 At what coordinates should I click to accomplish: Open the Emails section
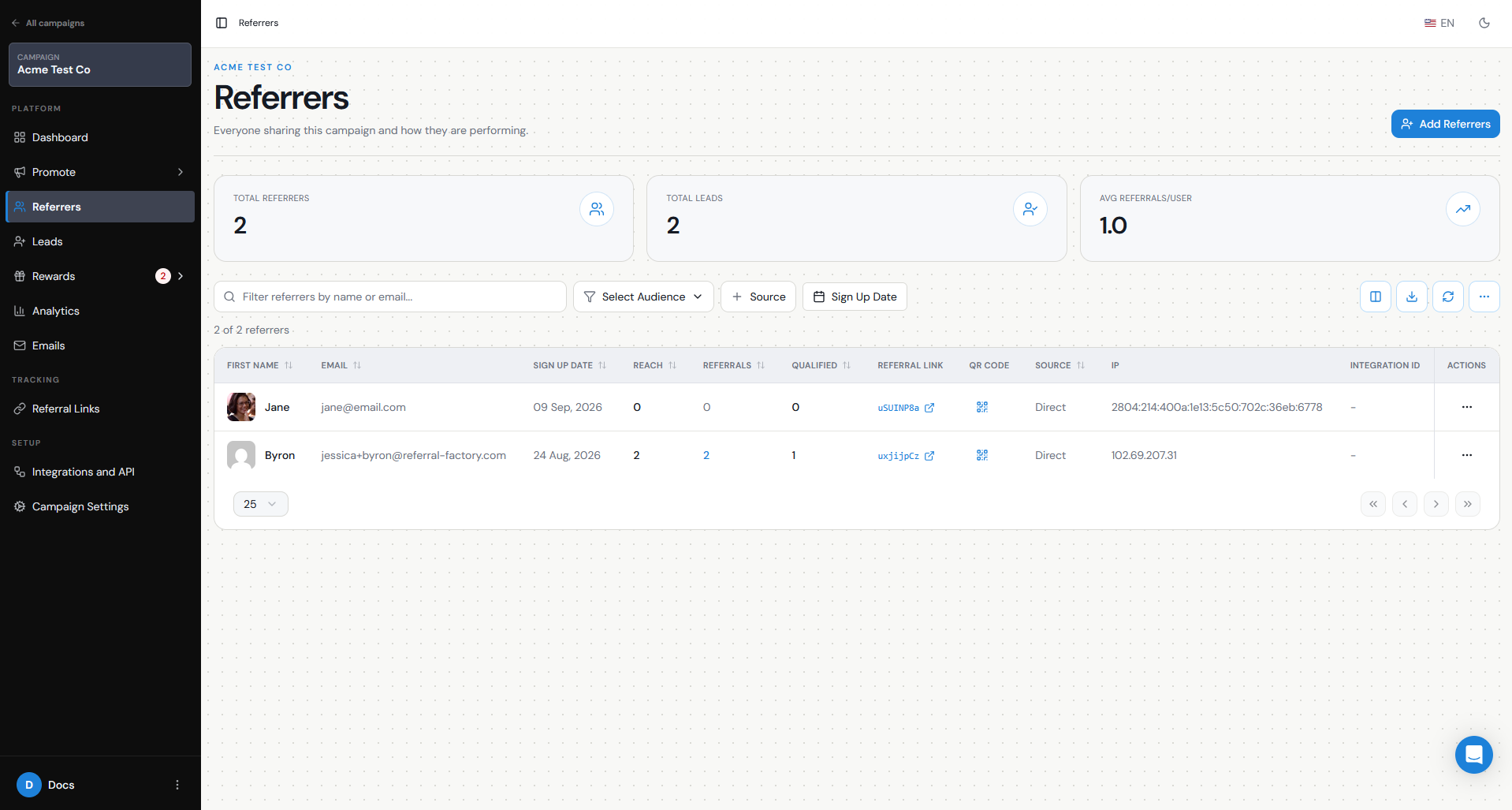click(x=100, y=345)
